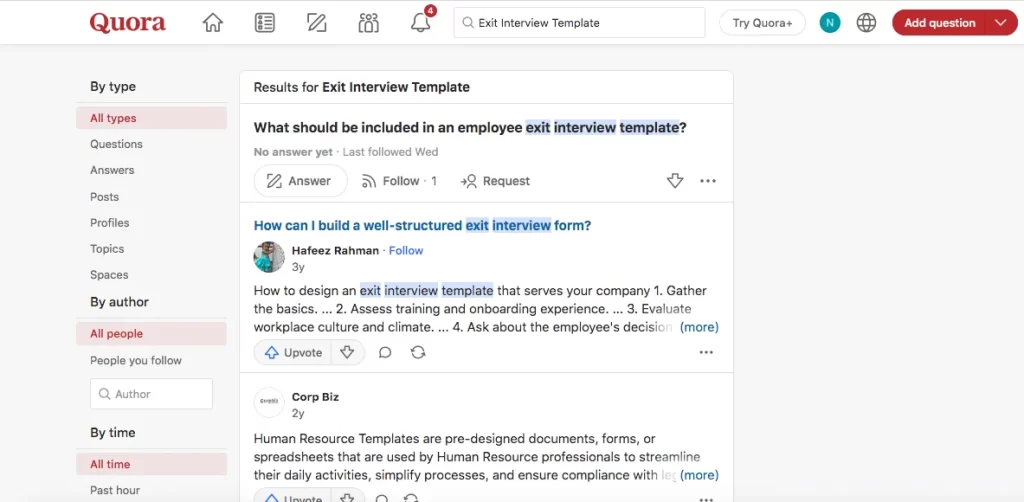Open the Spaces people icon
The width and height of the screenshot is (1024, 502).
pos(368,23)
